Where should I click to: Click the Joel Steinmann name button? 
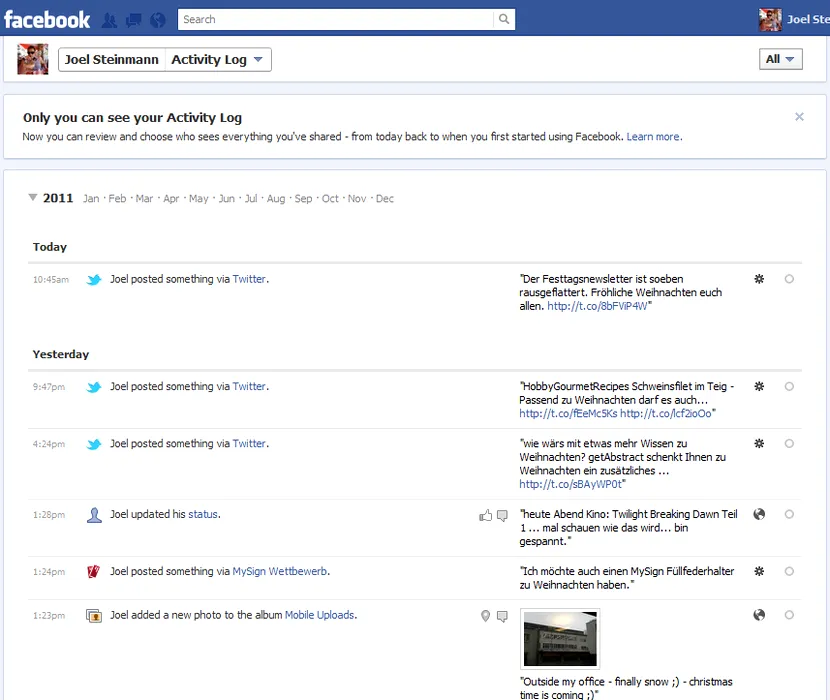click(x=112, y=59)
